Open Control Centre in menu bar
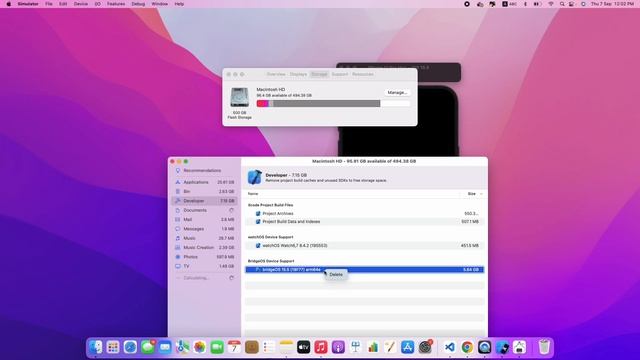Screen dimensions: 640x360 click(x=572, y=4)
